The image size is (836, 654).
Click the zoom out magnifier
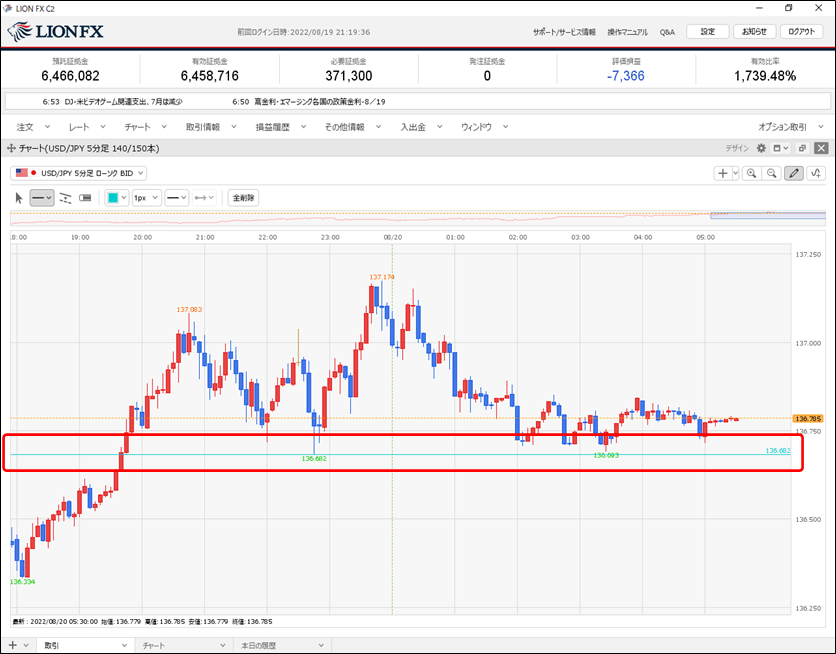[771, 173]
